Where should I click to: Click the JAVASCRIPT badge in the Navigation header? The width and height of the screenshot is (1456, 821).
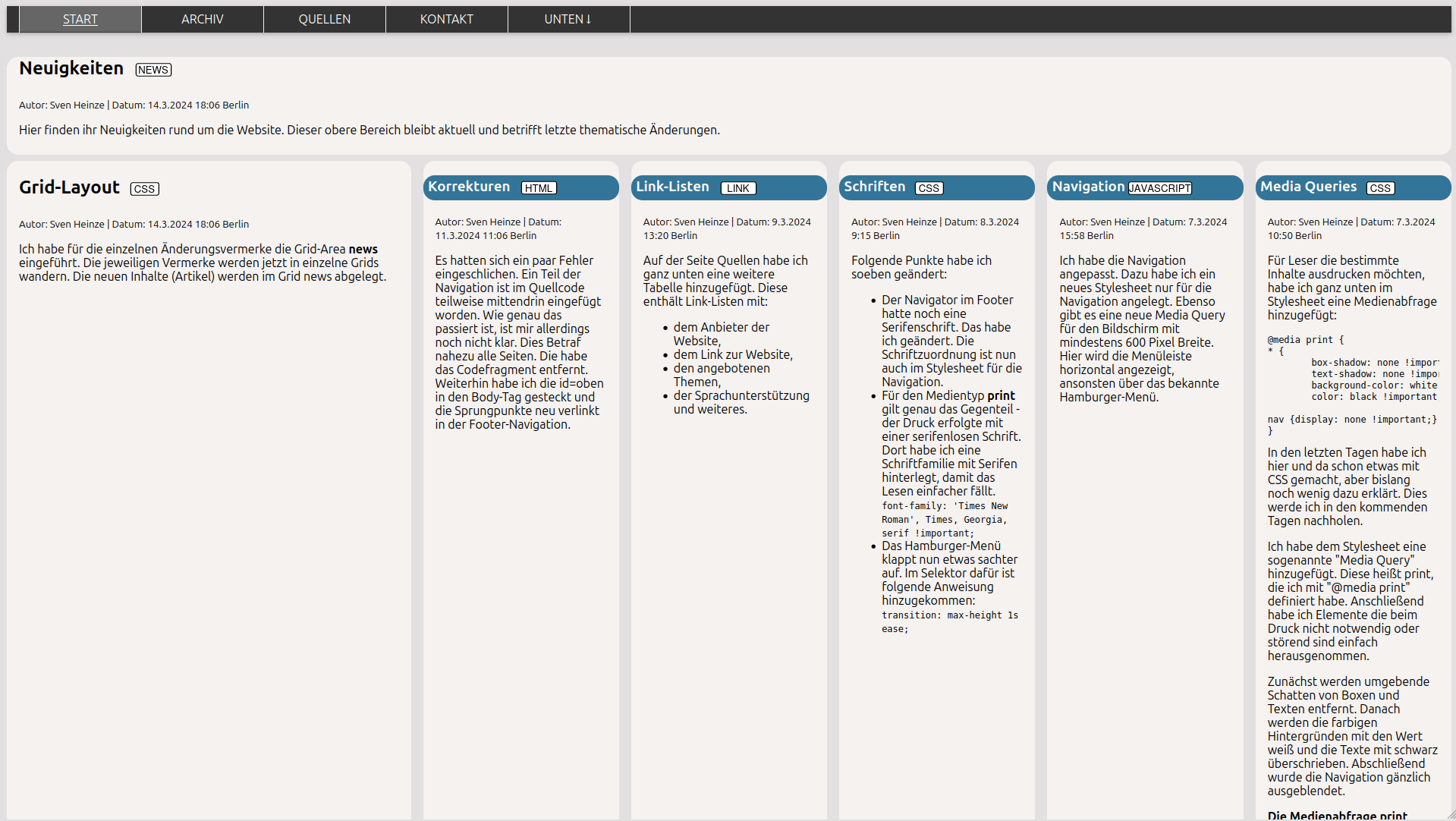pos(1160,187)
